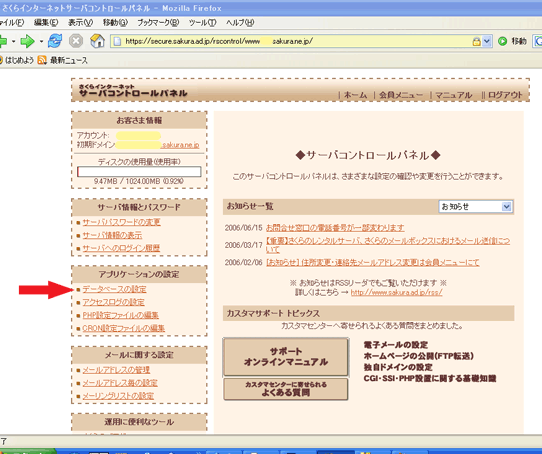The height and width of the screenshot is (454, 542).
Task: Click the よくある質問 button
Action: click(x=286, y=389)
